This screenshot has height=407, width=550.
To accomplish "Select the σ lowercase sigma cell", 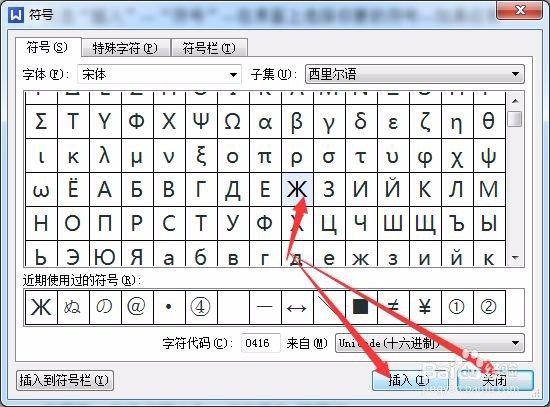I will click(x=329, y=155).
